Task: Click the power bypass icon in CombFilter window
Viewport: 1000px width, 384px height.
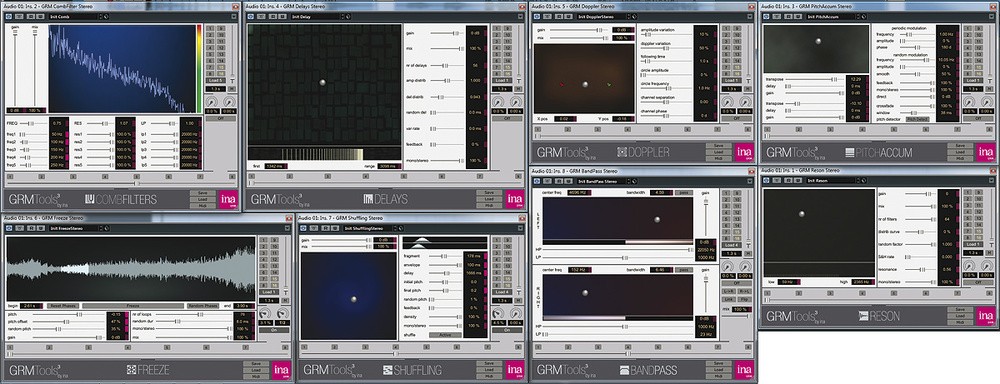Action: tap(9, 17)
